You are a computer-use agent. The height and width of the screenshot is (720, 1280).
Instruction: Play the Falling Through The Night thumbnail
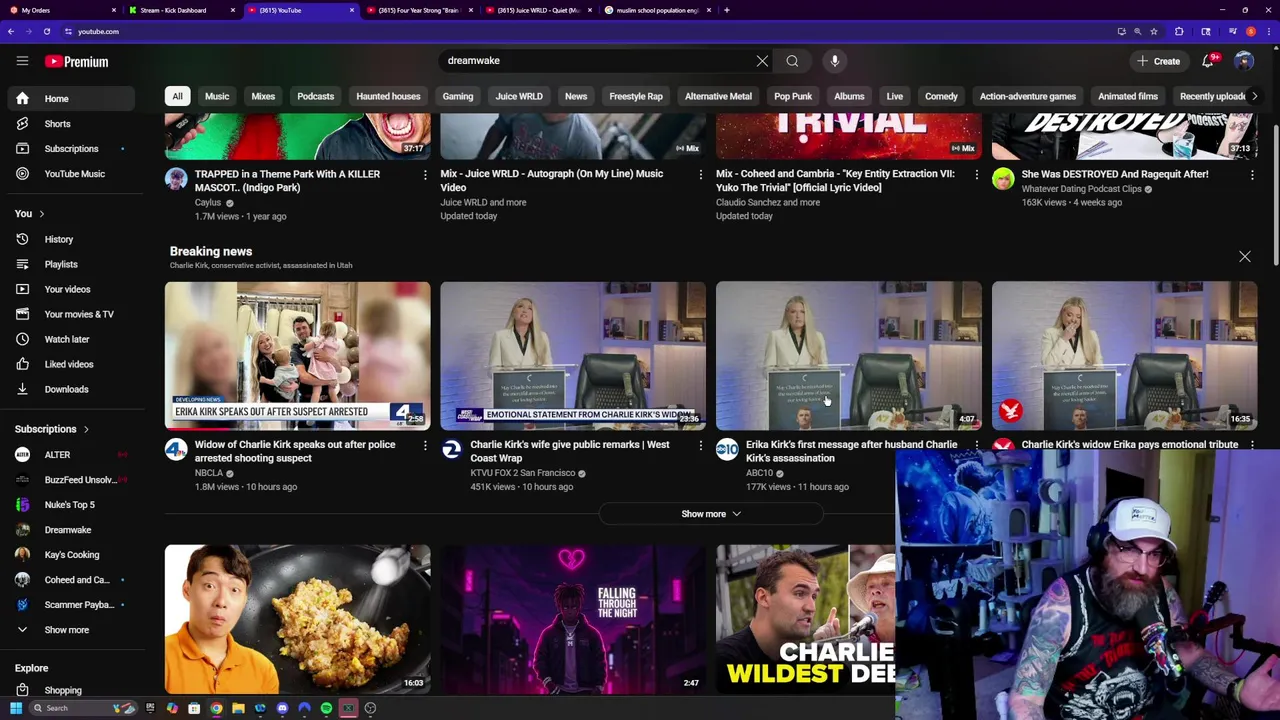pyautogui.click(x=573, y=619)
